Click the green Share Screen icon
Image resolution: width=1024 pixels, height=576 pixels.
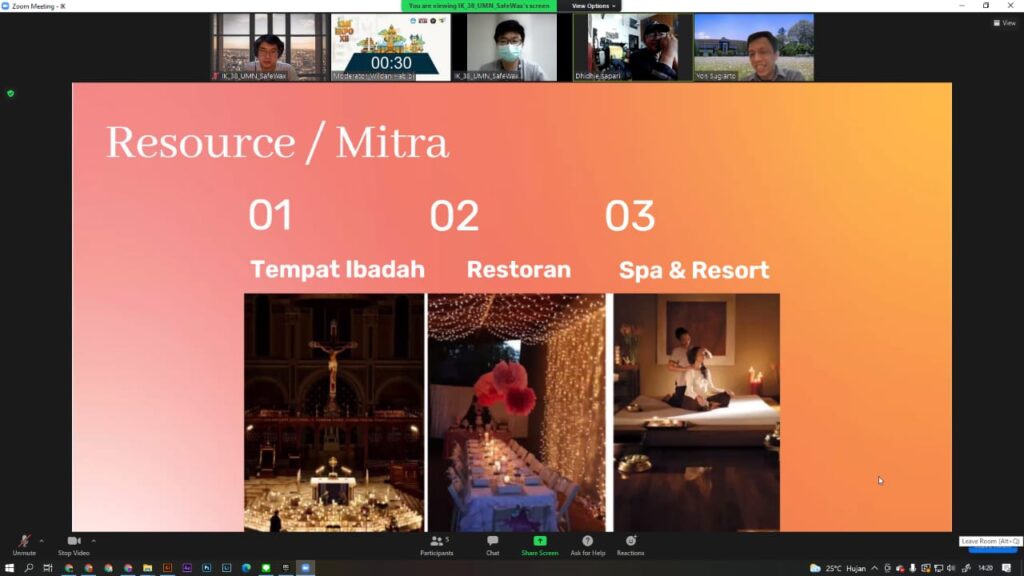[x=539, y=542]
